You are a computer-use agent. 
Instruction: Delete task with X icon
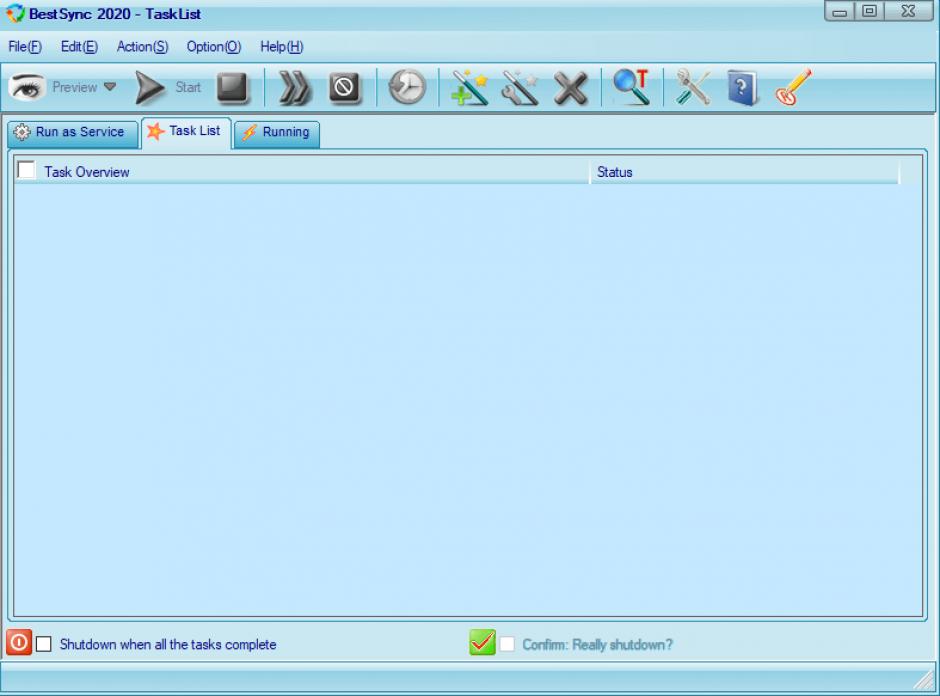coord(571,89)
